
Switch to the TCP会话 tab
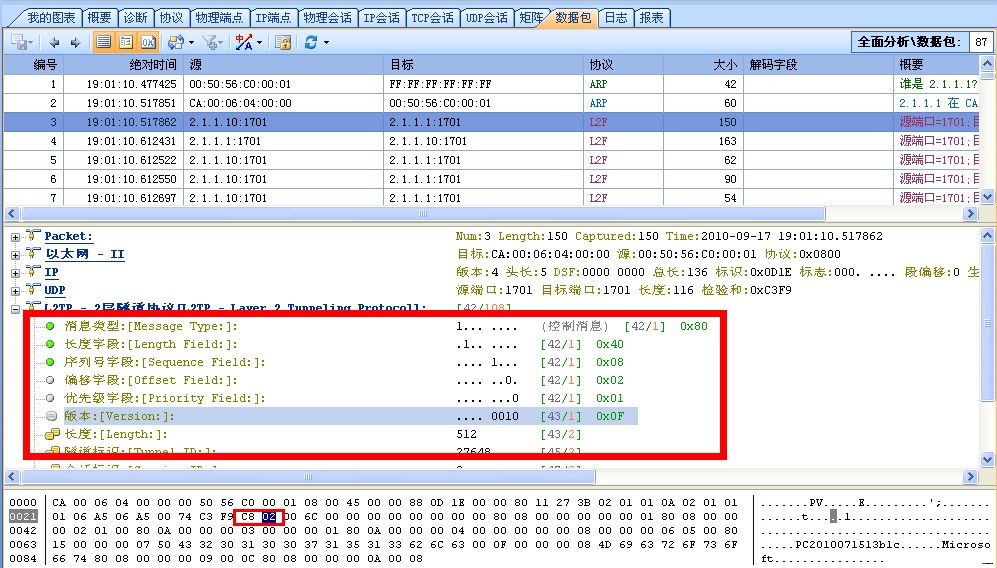tap(432, 18)
